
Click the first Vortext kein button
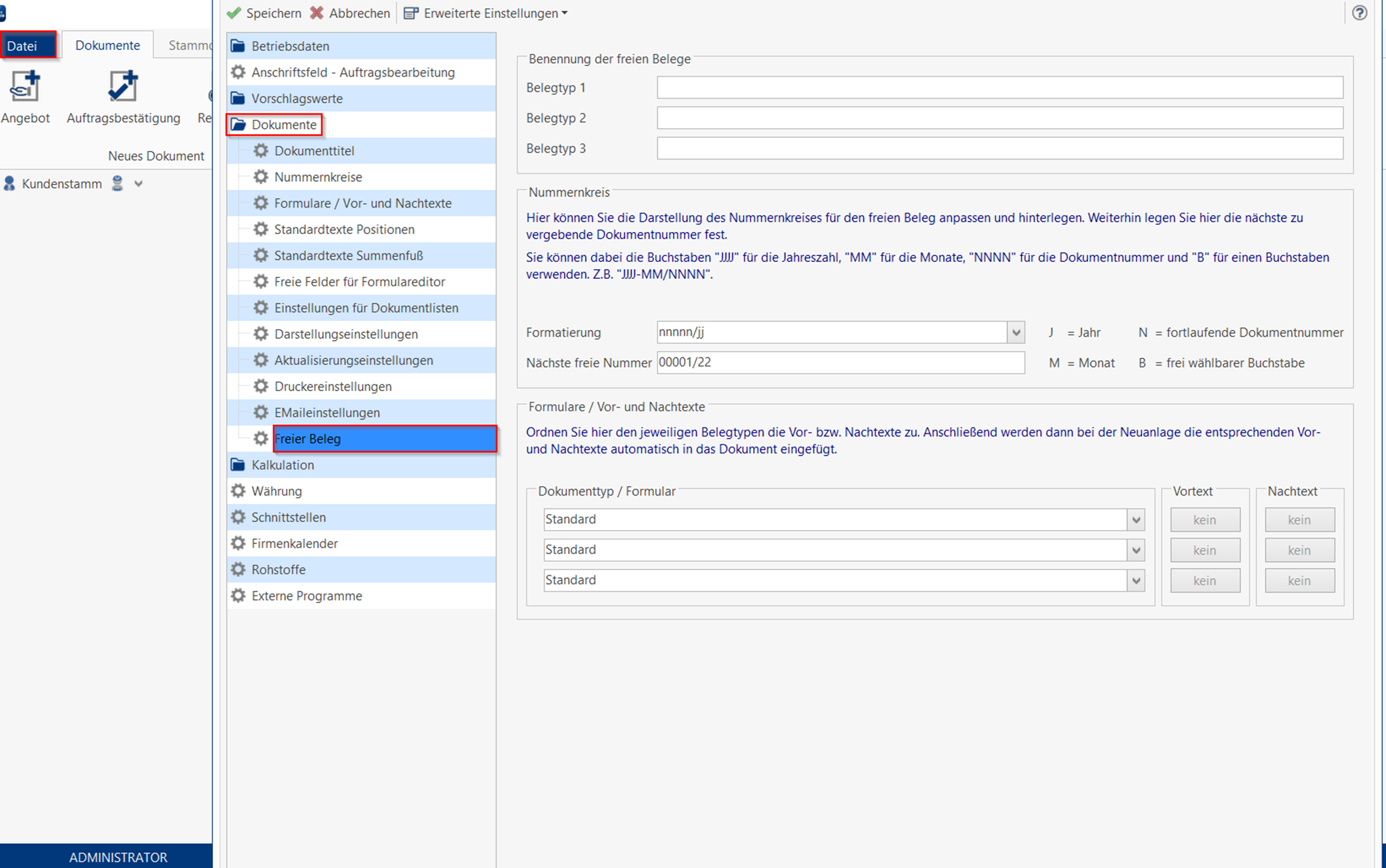pos(1204,519)
